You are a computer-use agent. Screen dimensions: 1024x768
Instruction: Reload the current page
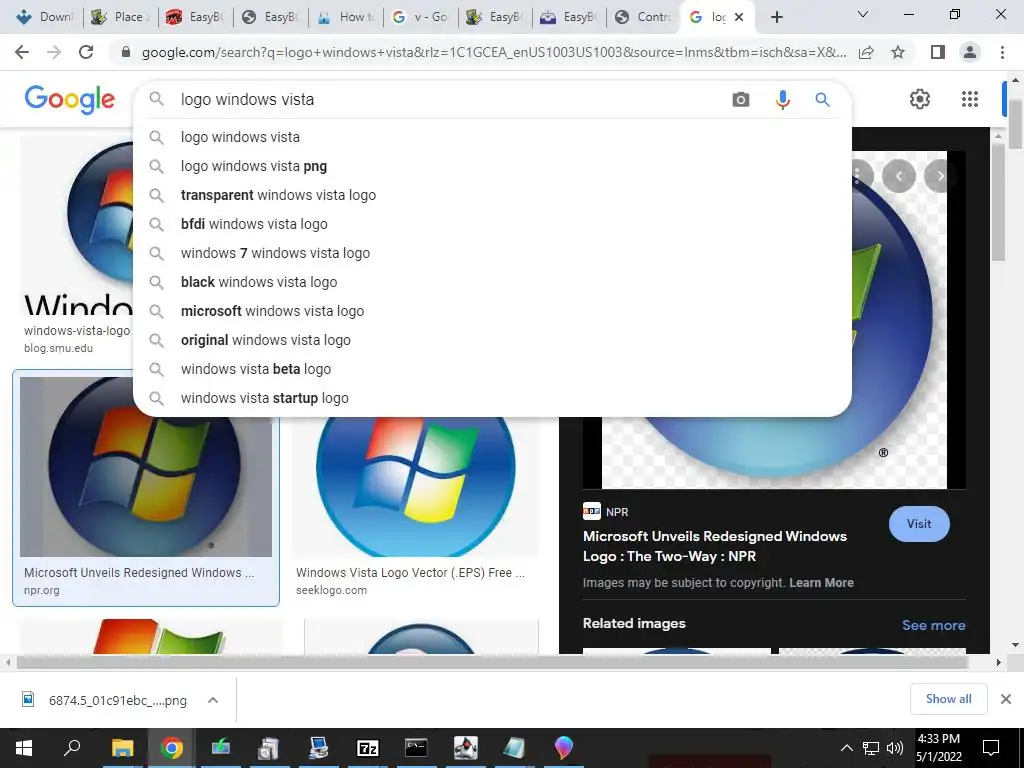tap(86, 52)
